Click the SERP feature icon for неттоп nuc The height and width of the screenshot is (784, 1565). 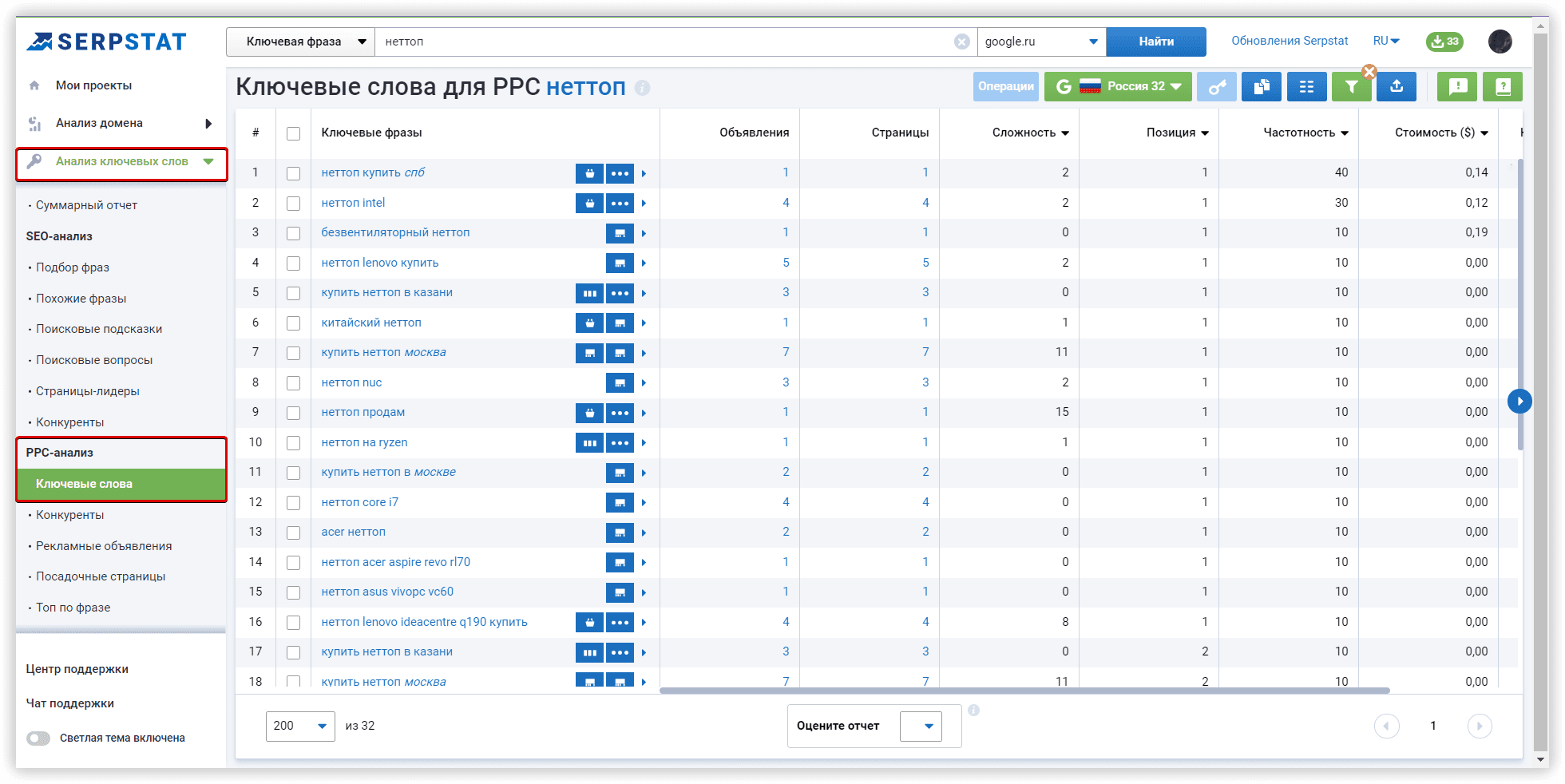coord(620,383)
